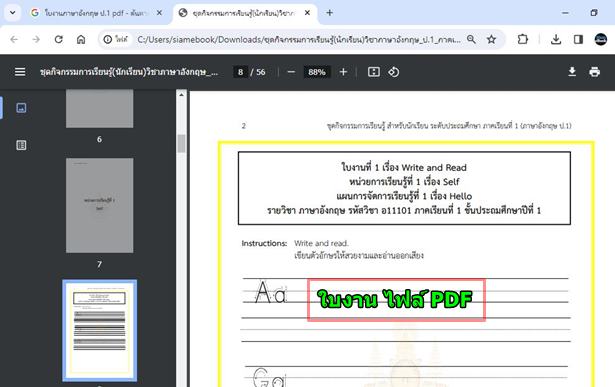The height and width of the screenshot is (387, 615).
Task: Click the page number field showing 8
Action: 240,72
